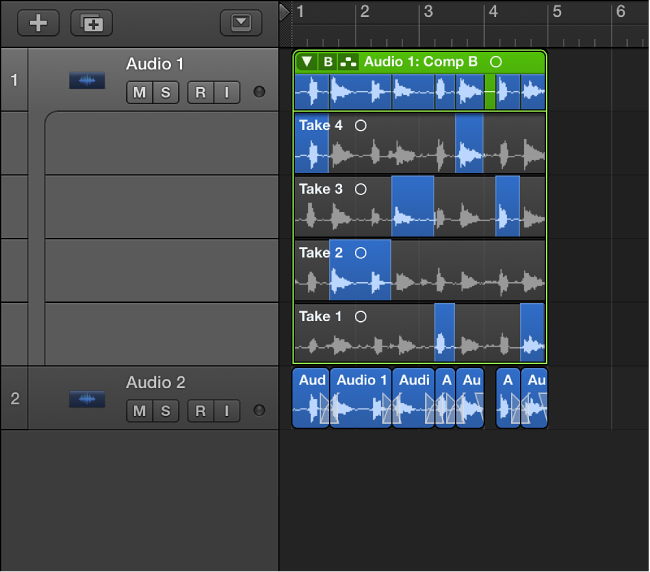Click the Audio 2 track waveform icon
The height and width of the screenshot is (572, 650).
coord(87,399)
